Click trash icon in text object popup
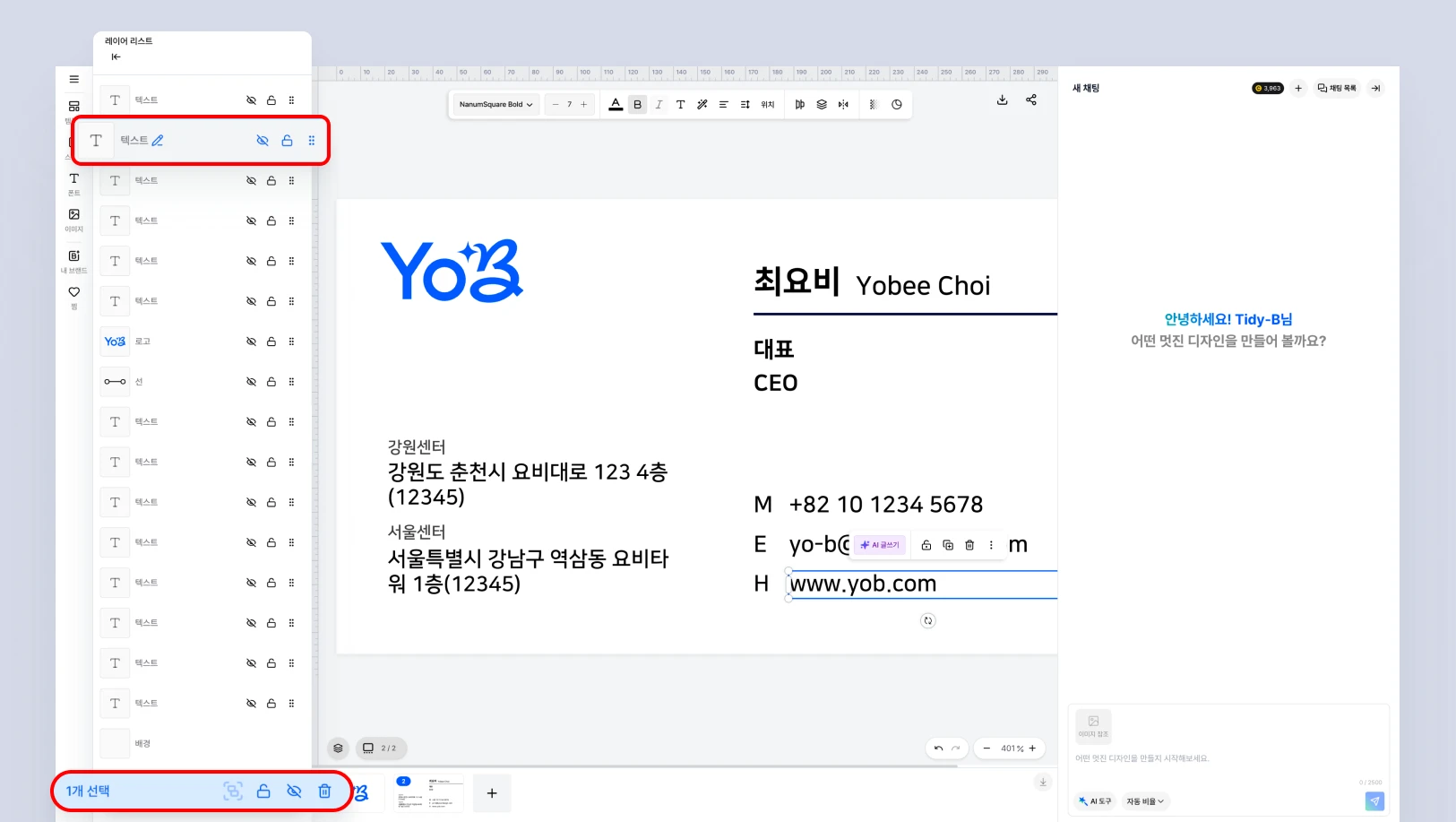 [969, 545]
